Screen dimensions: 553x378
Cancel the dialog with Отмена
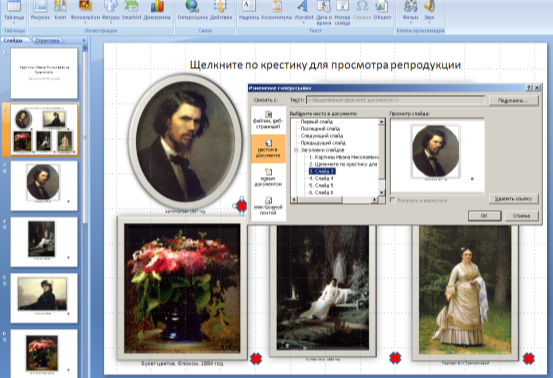point(522,215)
